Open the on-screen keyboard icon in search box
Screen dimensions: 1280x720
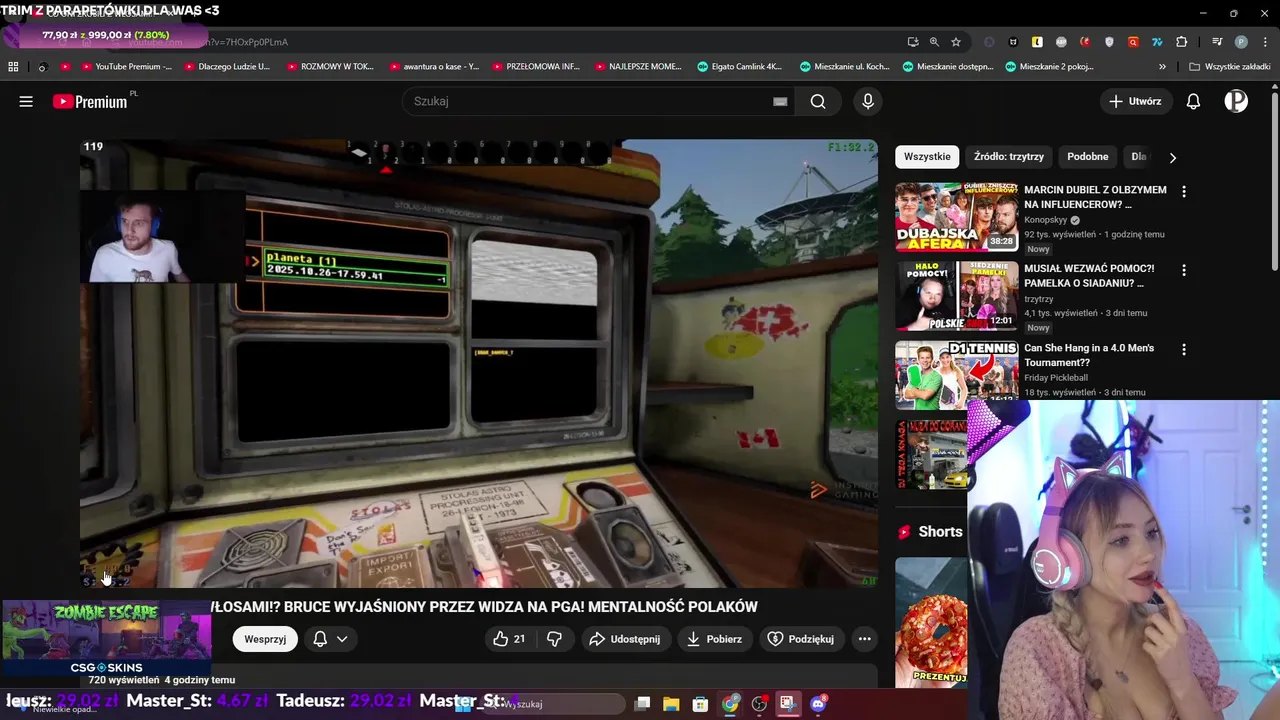[x=780, y=101]
